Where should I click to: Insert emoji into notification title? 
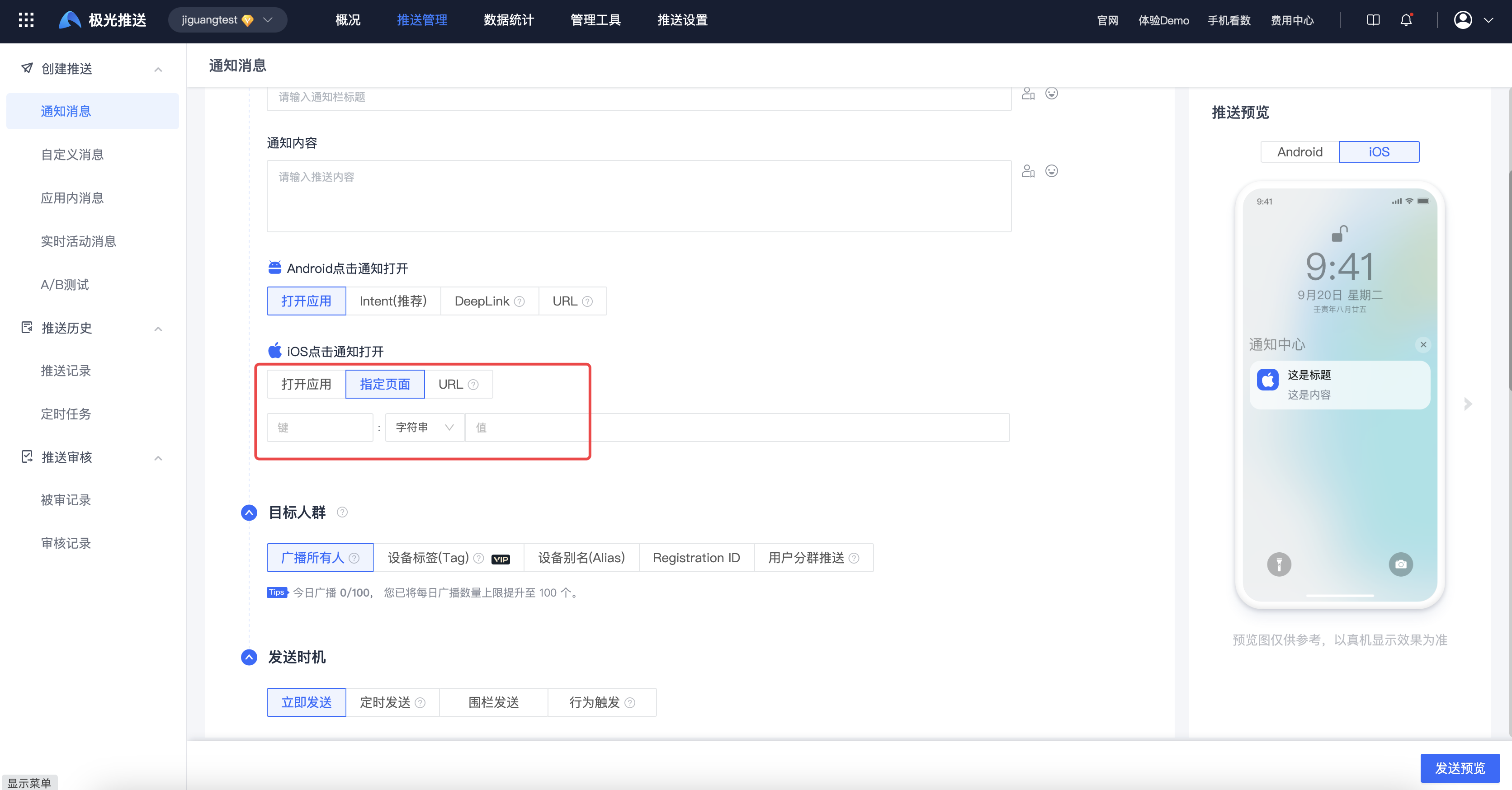1051,93
